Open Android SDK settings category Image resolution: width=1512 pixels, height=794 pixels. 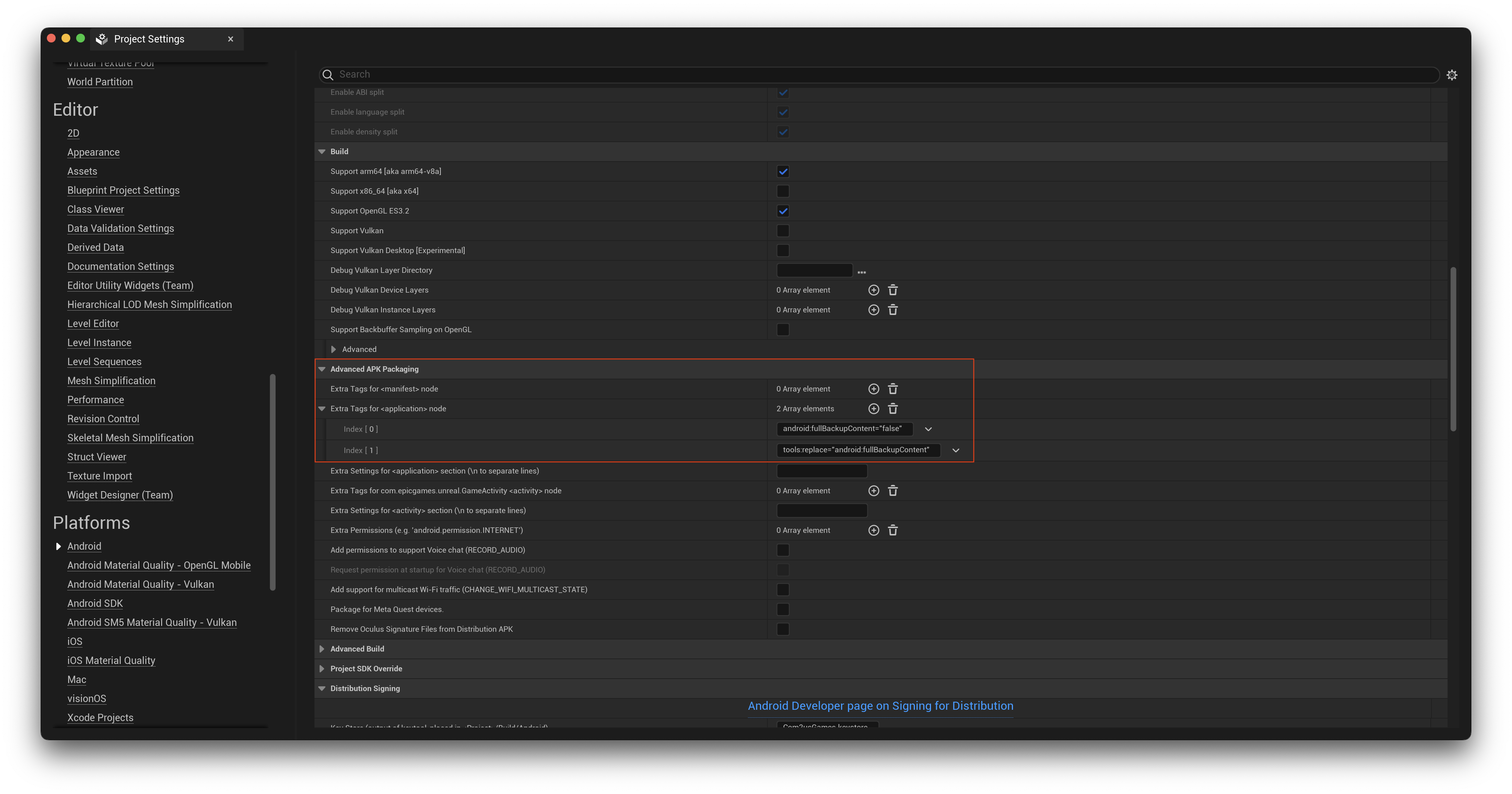click(x=95, y=603)
